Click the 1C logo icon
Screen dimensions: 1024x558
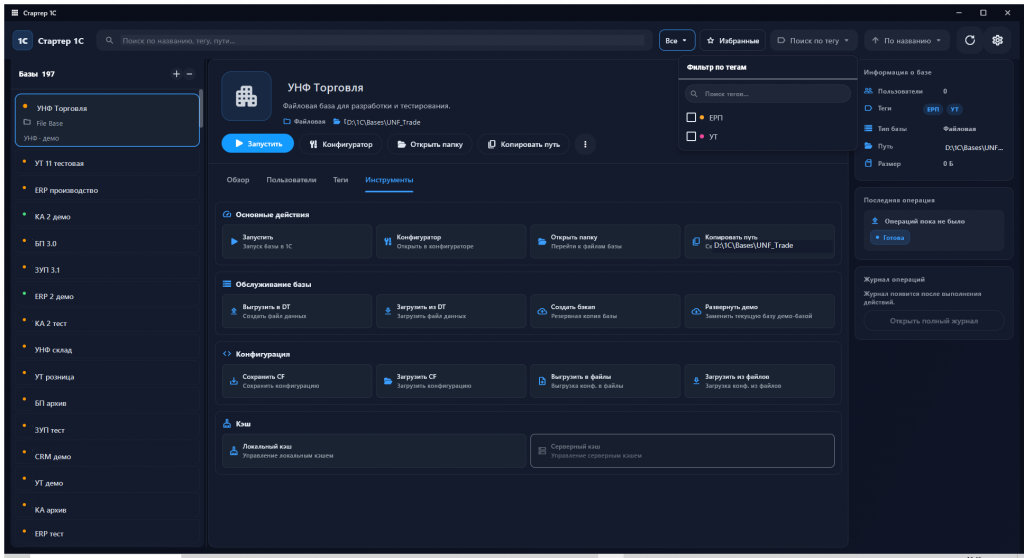click(23, 41)
